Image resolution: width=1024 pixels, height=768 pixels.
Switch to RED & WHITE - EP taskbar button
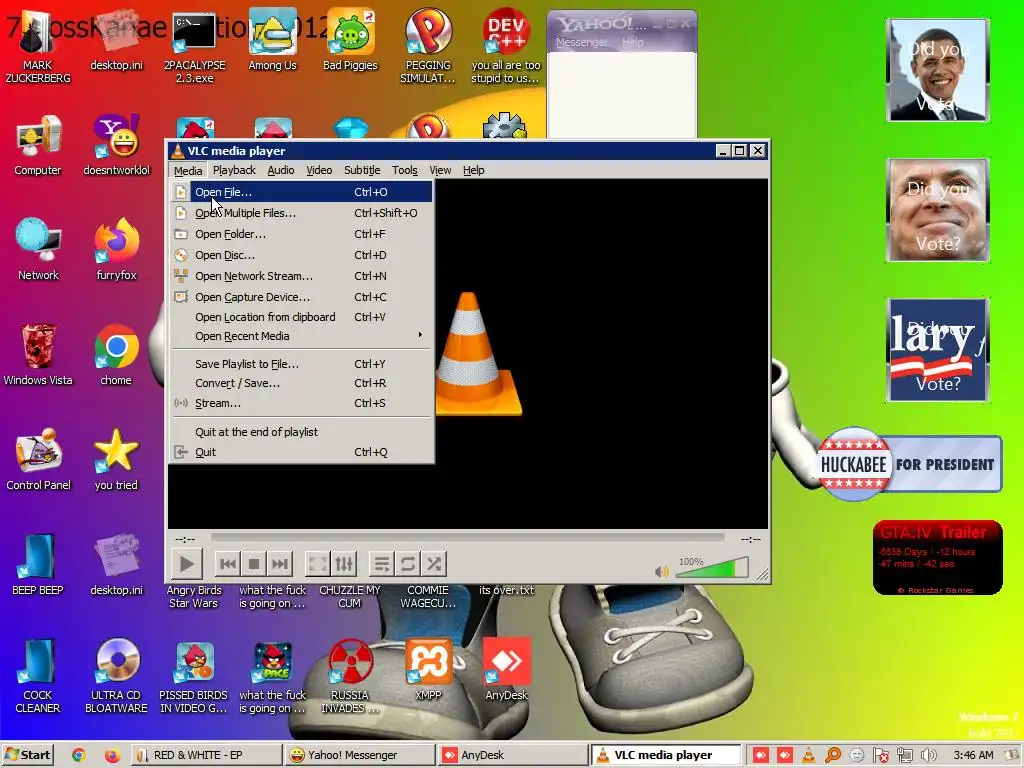[x=206, y=755]
